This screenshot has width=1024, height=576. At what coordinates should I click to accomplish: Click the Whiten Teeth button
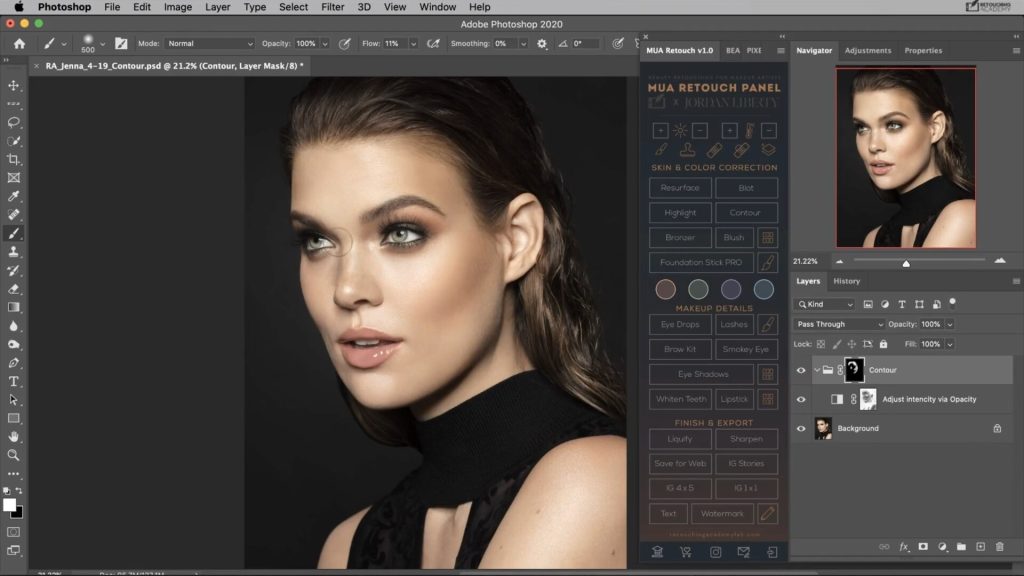coord(680,398)
